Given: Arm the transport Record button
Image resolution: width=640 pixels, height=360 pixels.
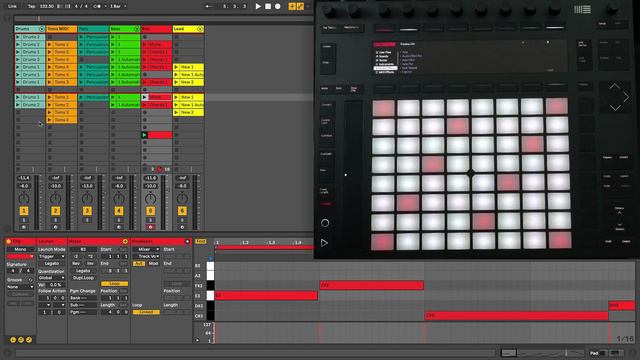Looking at the screenshot, I should 278,6.
